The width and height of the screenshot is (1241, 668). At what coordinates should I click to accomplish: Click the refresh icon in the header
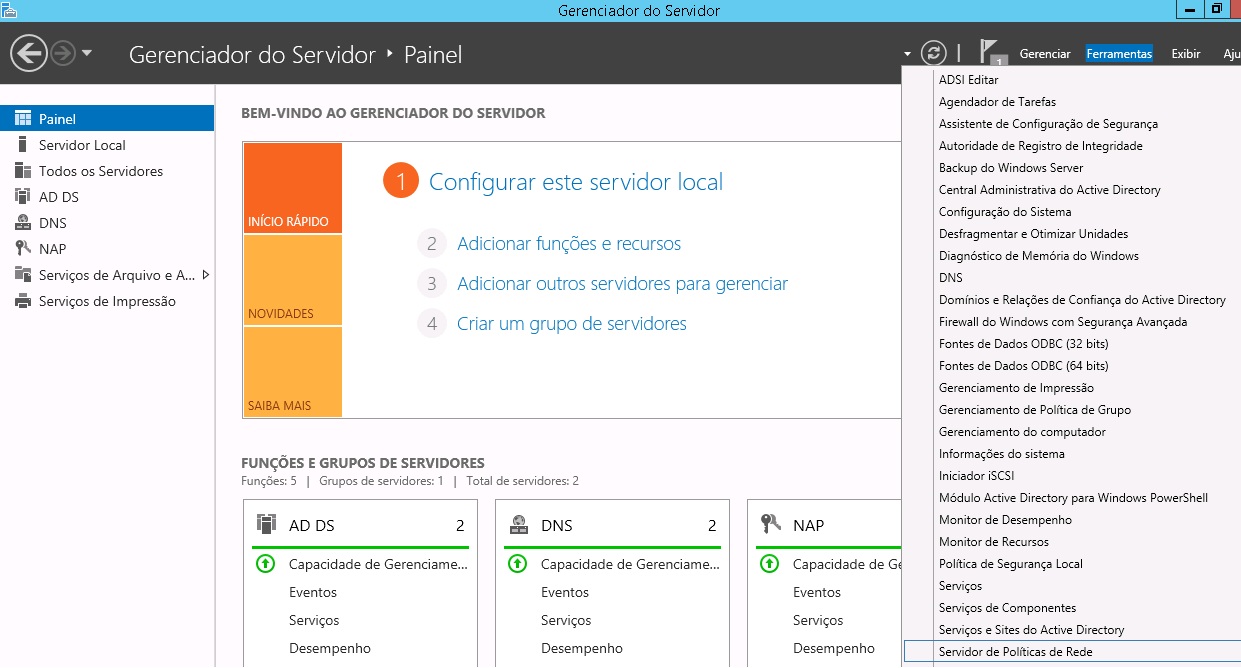pos(933,53)
